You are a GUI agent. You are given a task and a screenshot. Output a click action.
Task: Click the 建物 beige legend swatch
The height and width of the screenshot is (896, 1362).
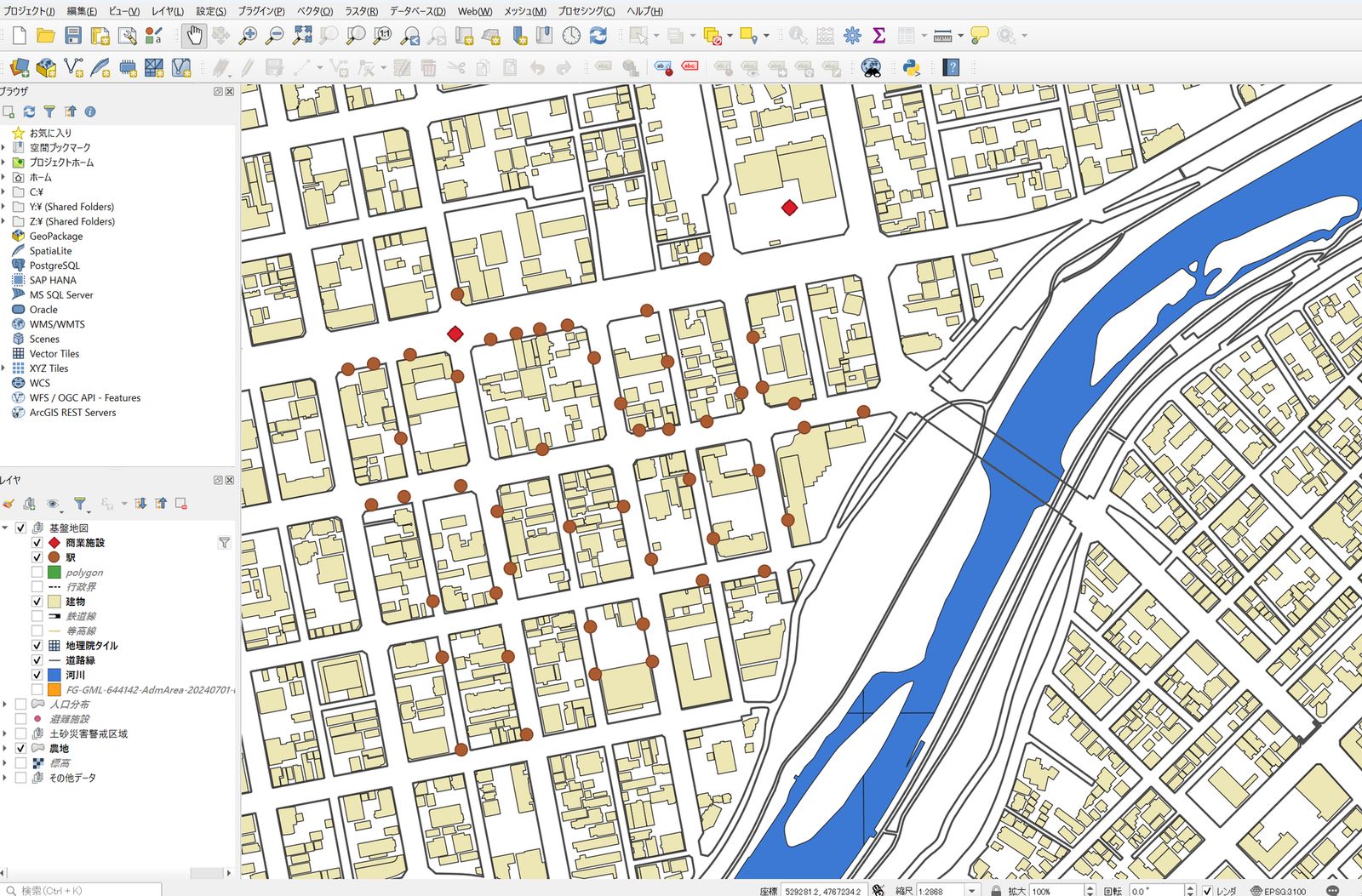pyautogui.click(x=54, y=602)
